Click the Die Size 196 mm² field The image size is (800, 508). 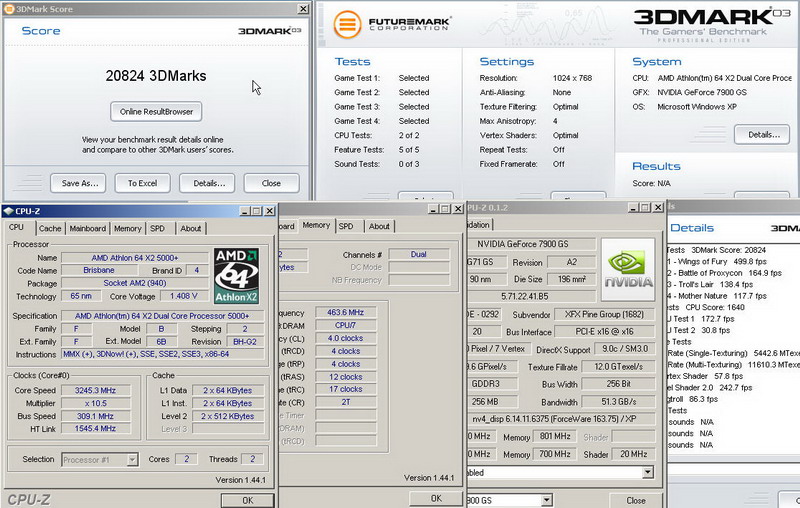pyautogui.click(x=571, y=279)
